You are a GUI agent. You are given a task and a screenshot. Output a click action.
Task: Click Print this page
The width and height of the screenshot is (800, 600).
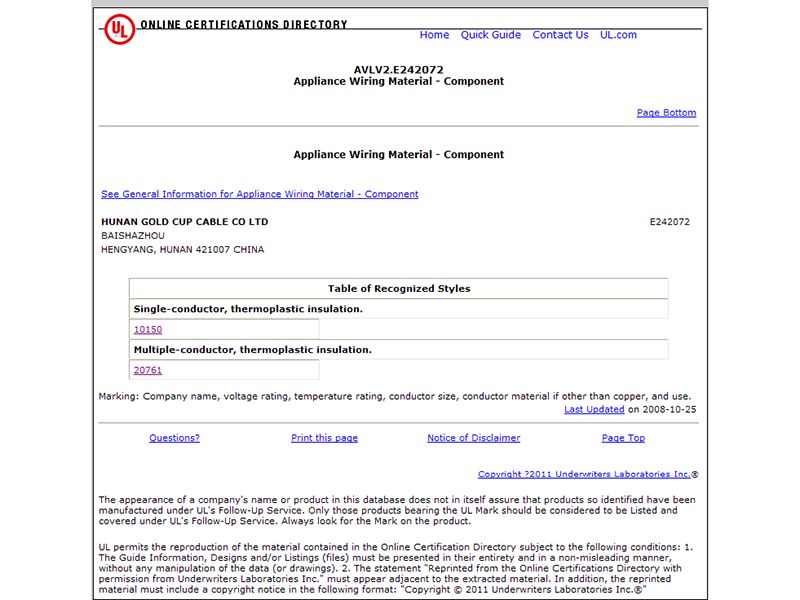[324, 438]
